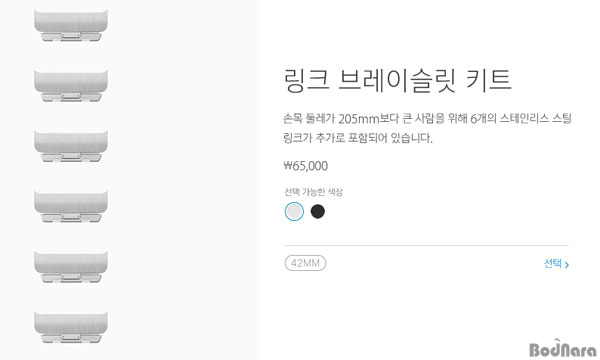Click the BodNara watermark logo

(x=562, y=349)
